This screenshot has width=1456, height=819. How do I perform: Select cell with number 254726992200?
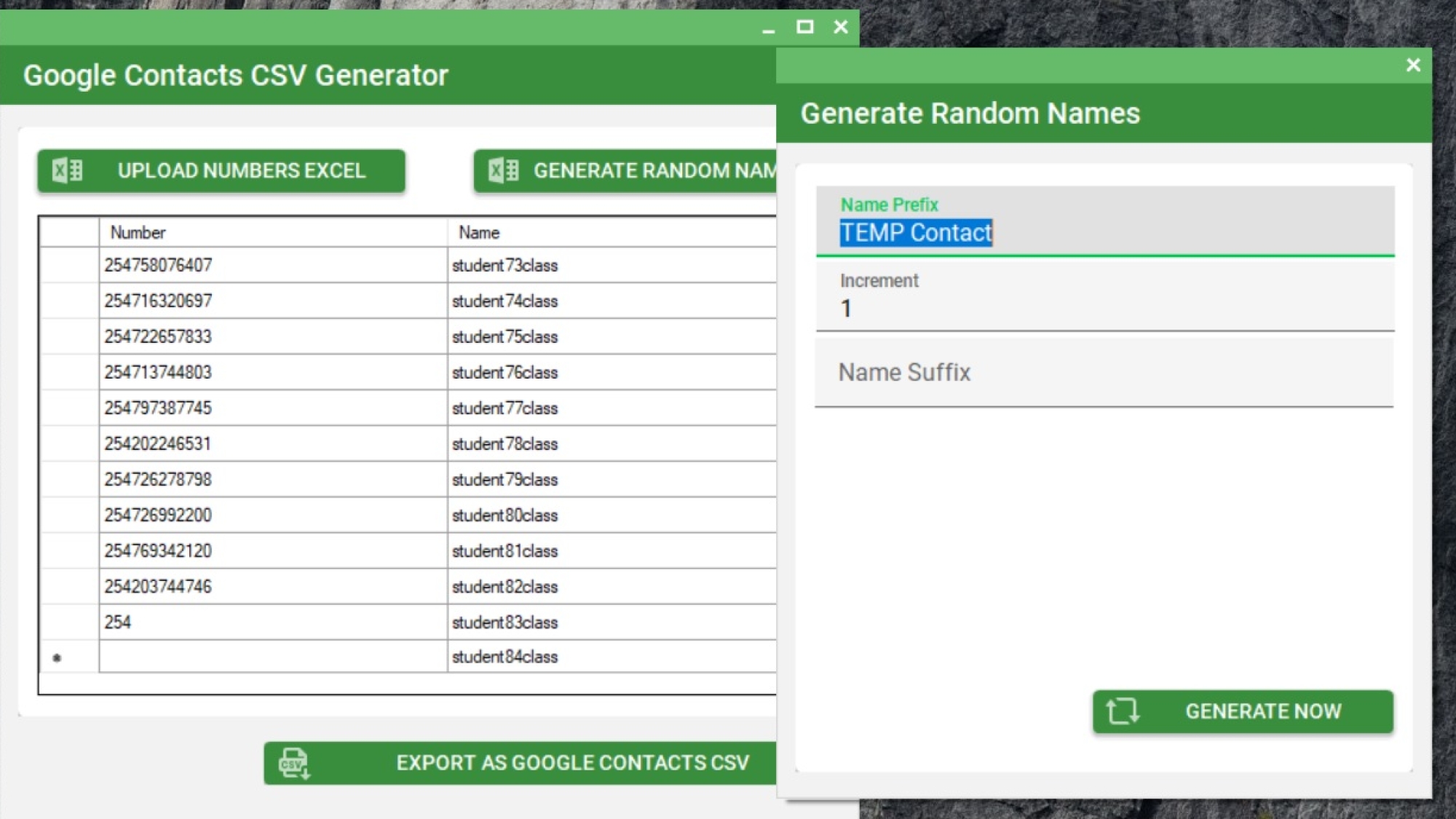click(273, 515)
